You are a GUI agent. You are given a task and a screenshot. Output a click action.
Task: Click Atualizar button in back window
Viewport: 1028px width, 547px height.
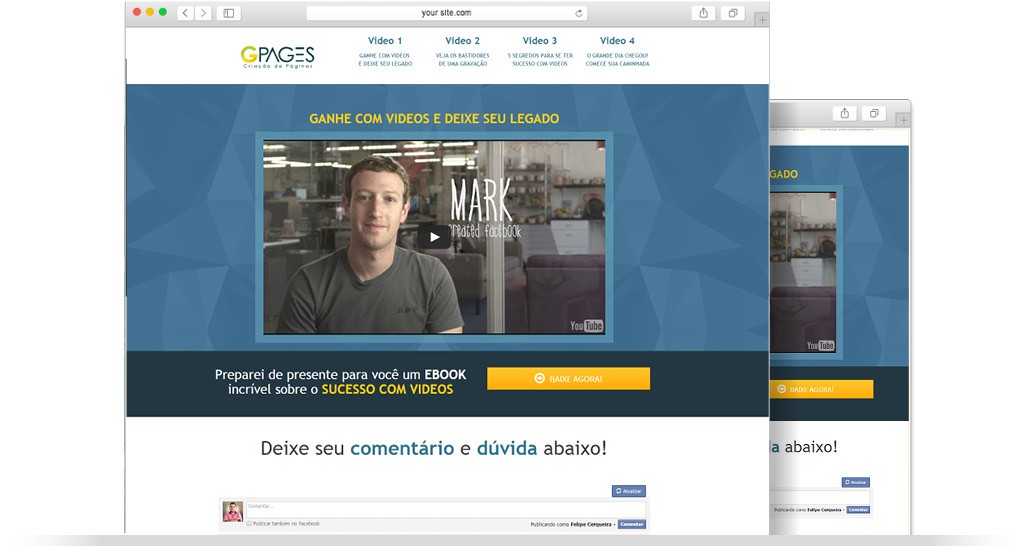point(856,482)
